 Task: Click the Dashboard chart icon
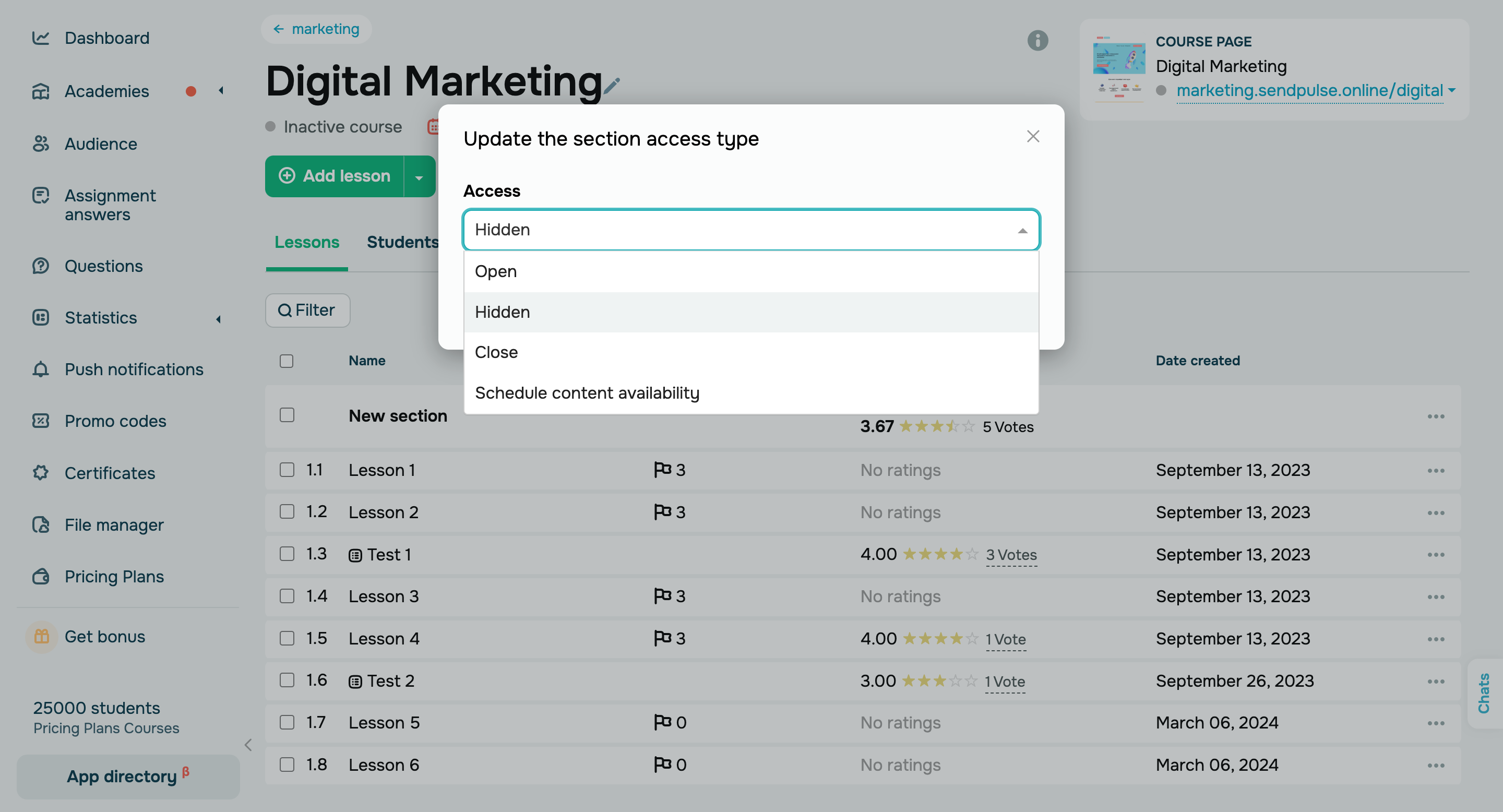(40, 38)
